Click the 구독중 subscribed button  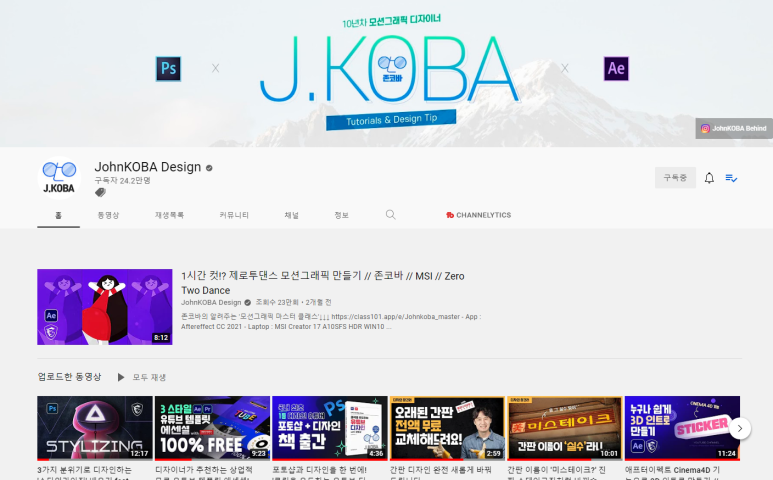tap(675, 177)
